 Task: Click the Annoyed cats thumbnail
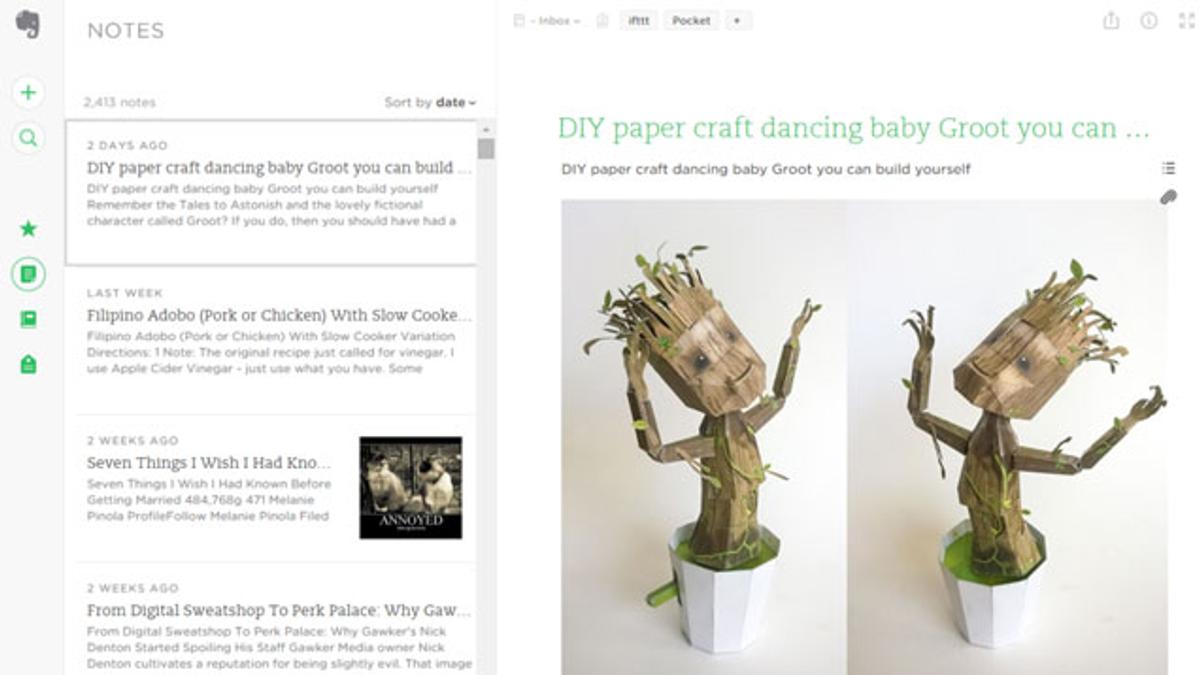coord(410,487)
